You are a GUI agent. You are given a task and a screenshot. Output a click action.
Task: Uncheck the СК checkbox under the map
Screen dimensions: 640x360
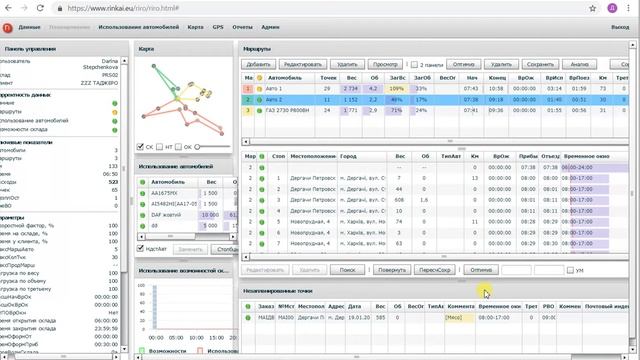click(x=140, y=147)
